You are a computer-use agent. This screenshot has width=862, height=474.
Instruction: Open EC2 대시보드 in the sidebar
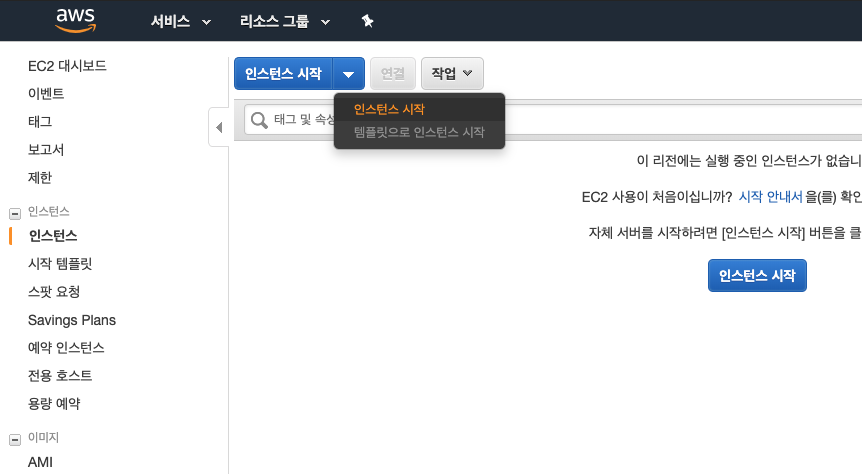click(x=67, y=66)
